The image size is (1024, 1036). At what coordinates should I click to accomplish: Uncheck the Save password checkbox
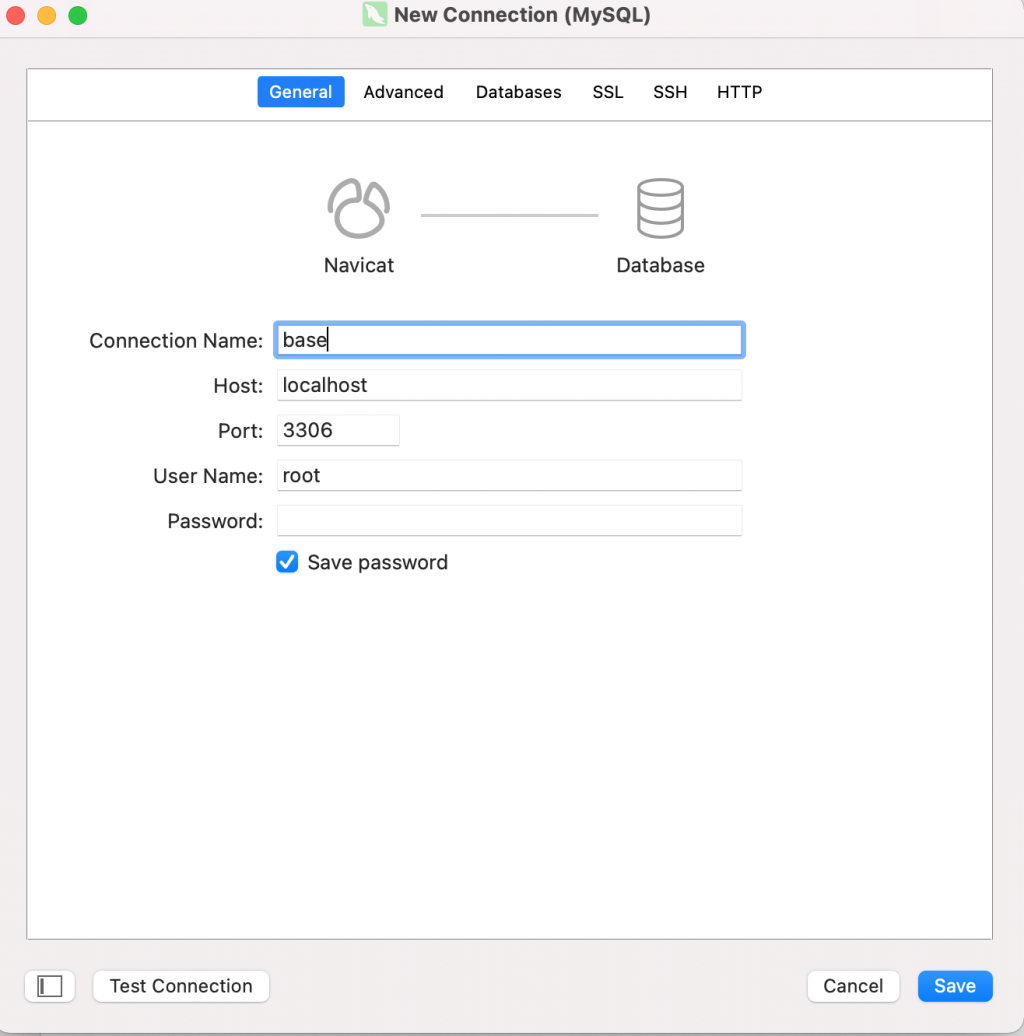tap(287, 562)
